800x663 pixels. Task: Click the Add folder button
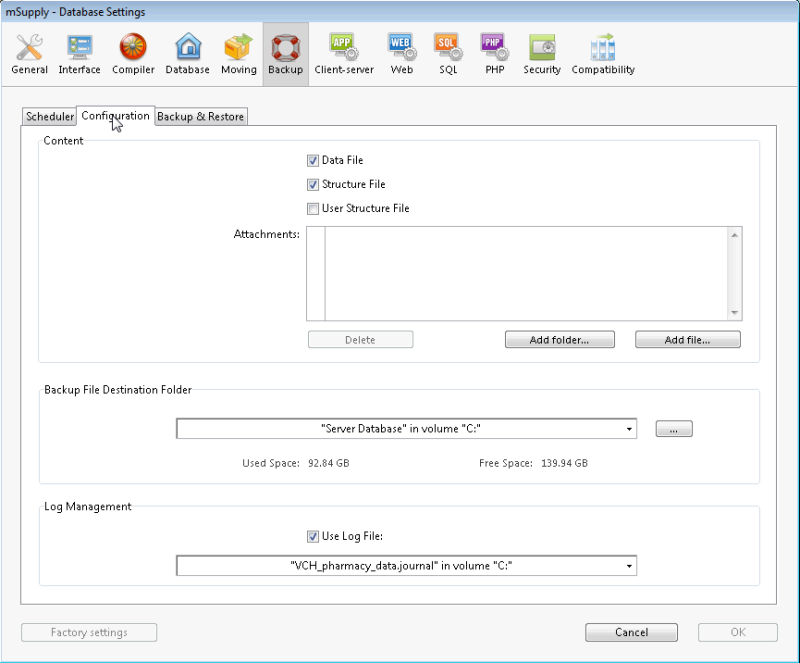pyautogui.click(x=559, y=339)
